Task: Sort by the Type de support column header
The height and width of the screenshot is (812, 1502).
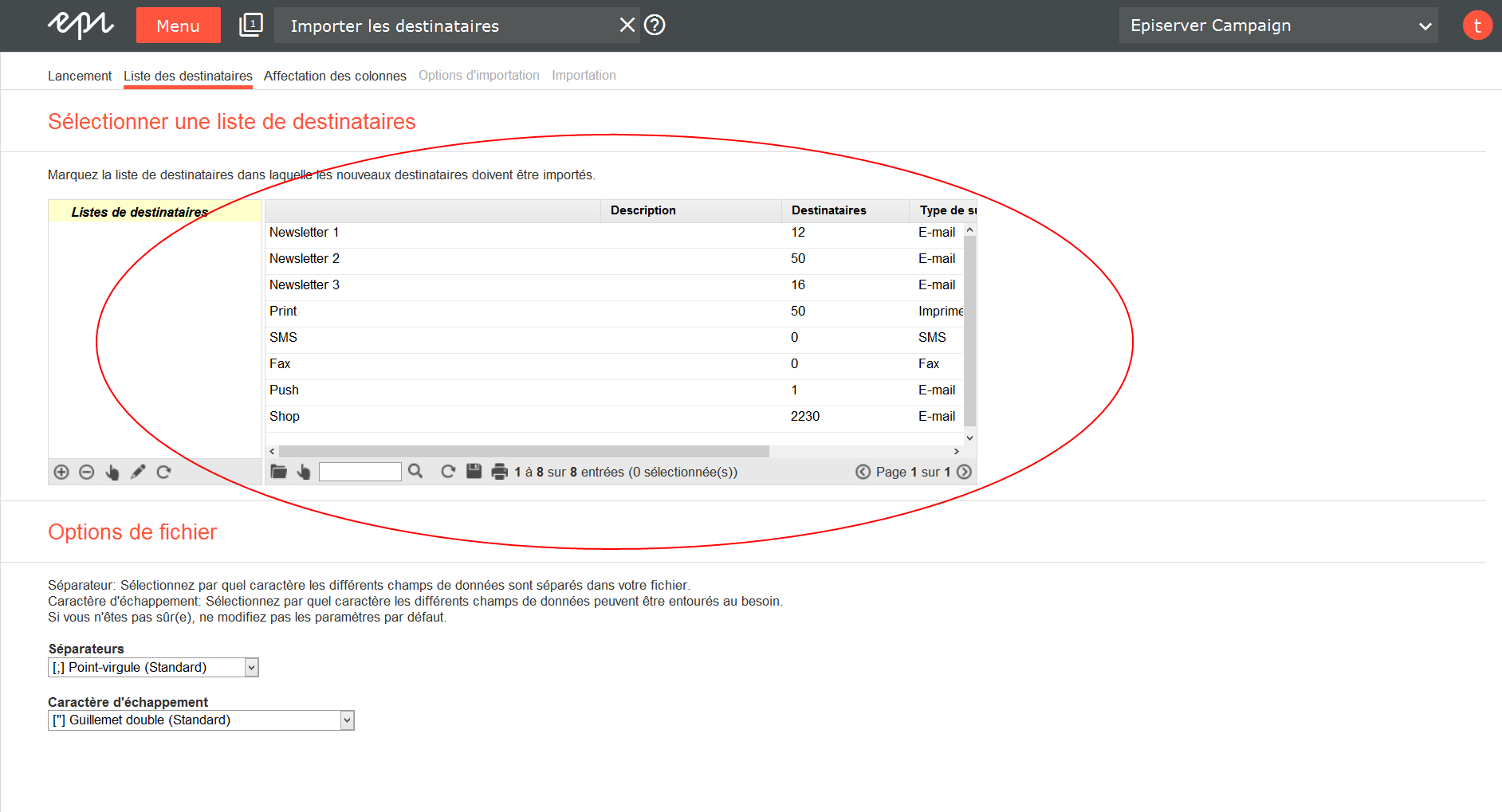Action: click(943, 210)
